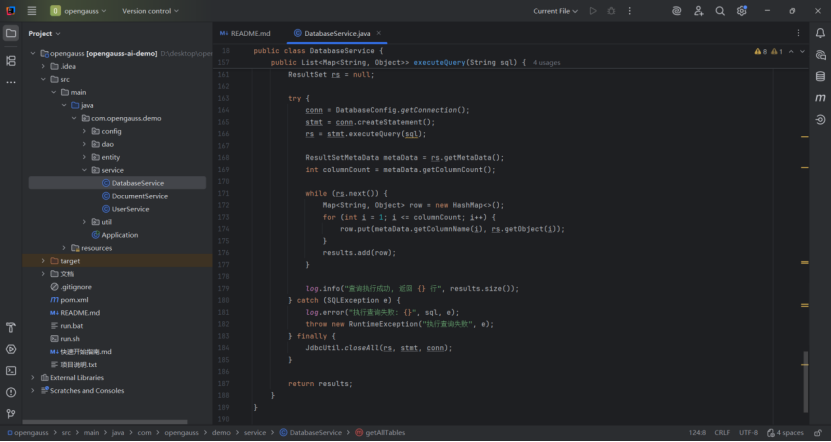The image size is (831, 442).
Task: Open the Project tool window icon
Action: point(11,33)
